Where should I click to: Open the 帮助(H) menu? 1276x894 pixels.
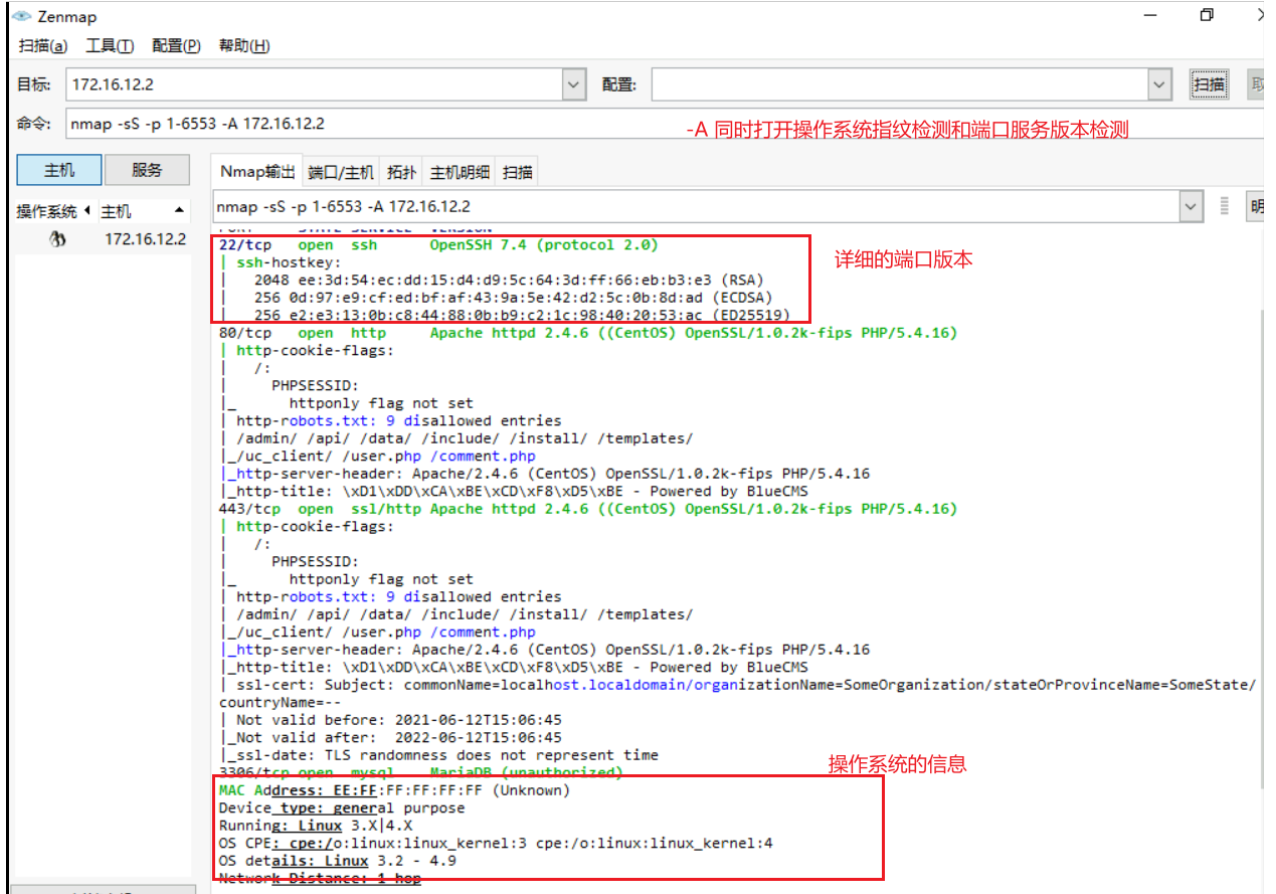pos(244,46)
